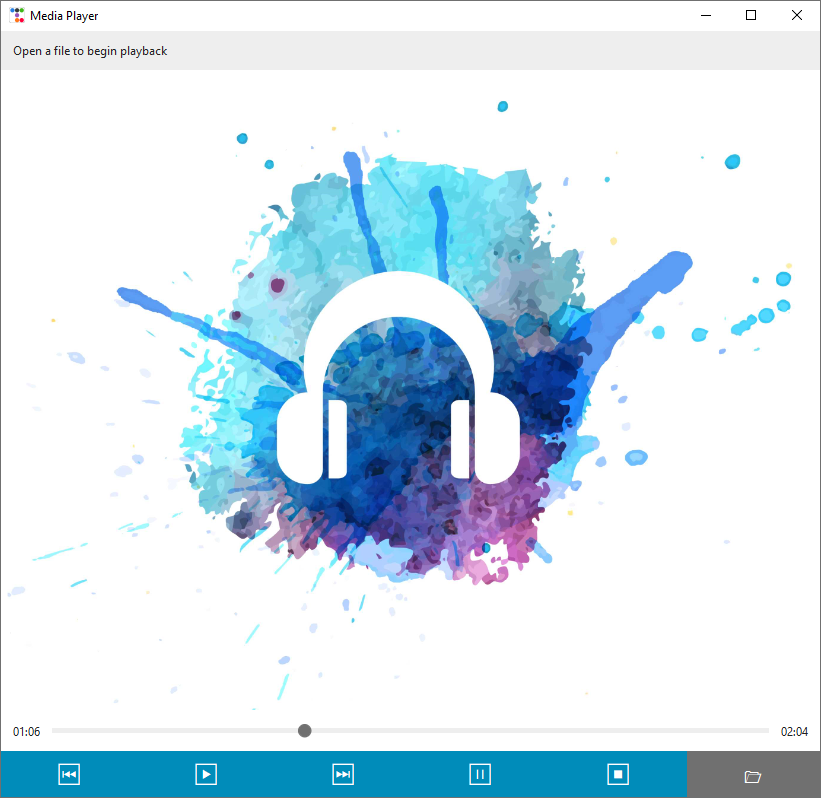Maximize the Media Player window

click(751, 16)
